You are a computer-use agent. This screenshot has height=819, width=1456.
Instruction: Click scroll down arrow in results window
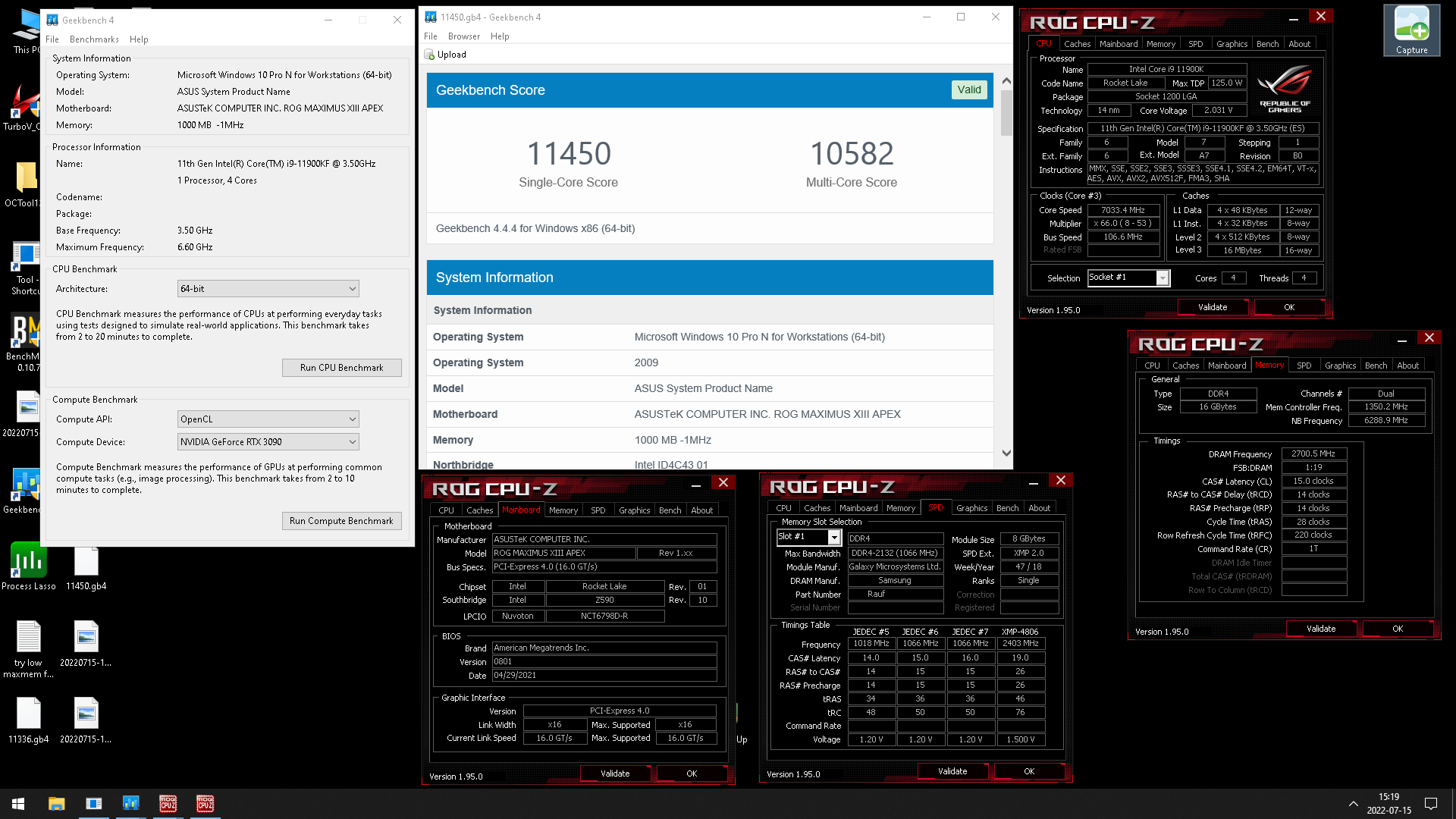1006,453
